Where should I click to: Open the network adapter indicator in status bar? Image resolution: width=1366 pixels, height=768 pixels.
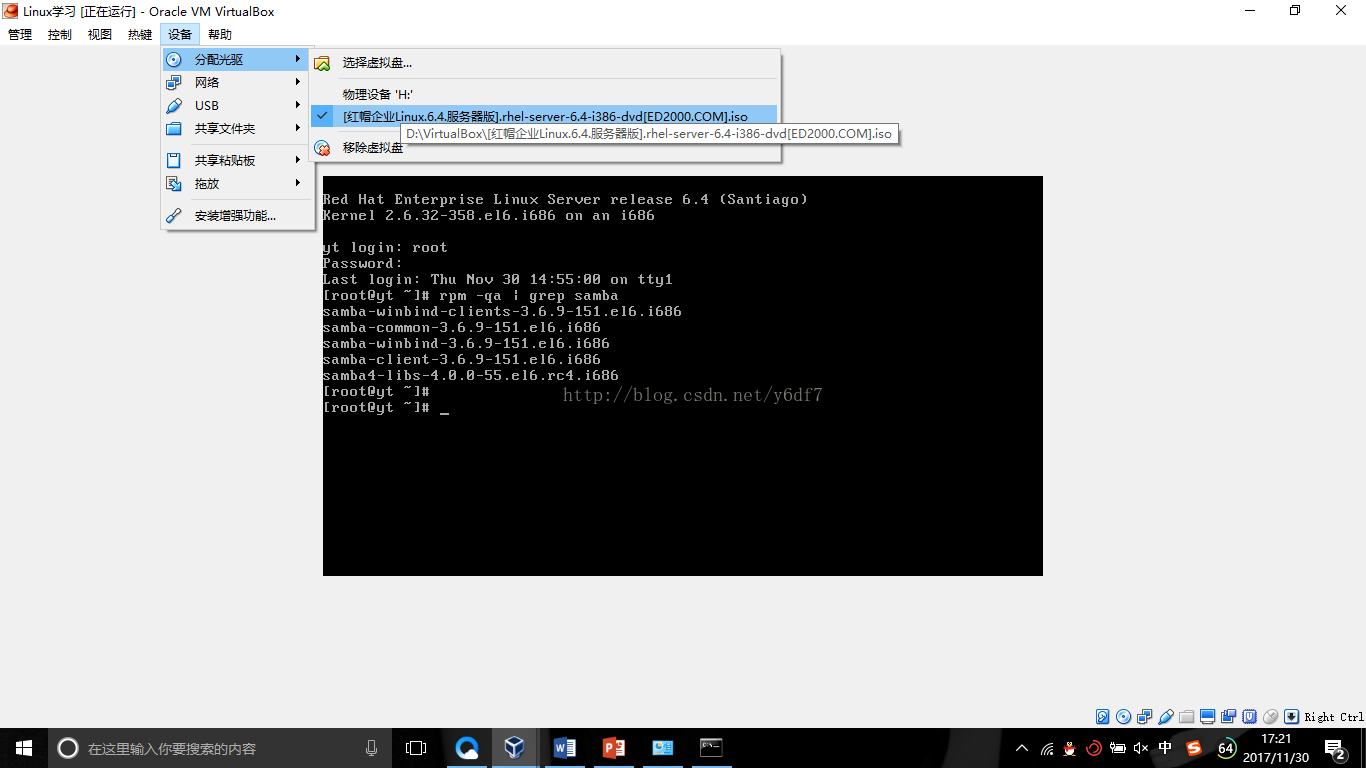coord(1145,717)
